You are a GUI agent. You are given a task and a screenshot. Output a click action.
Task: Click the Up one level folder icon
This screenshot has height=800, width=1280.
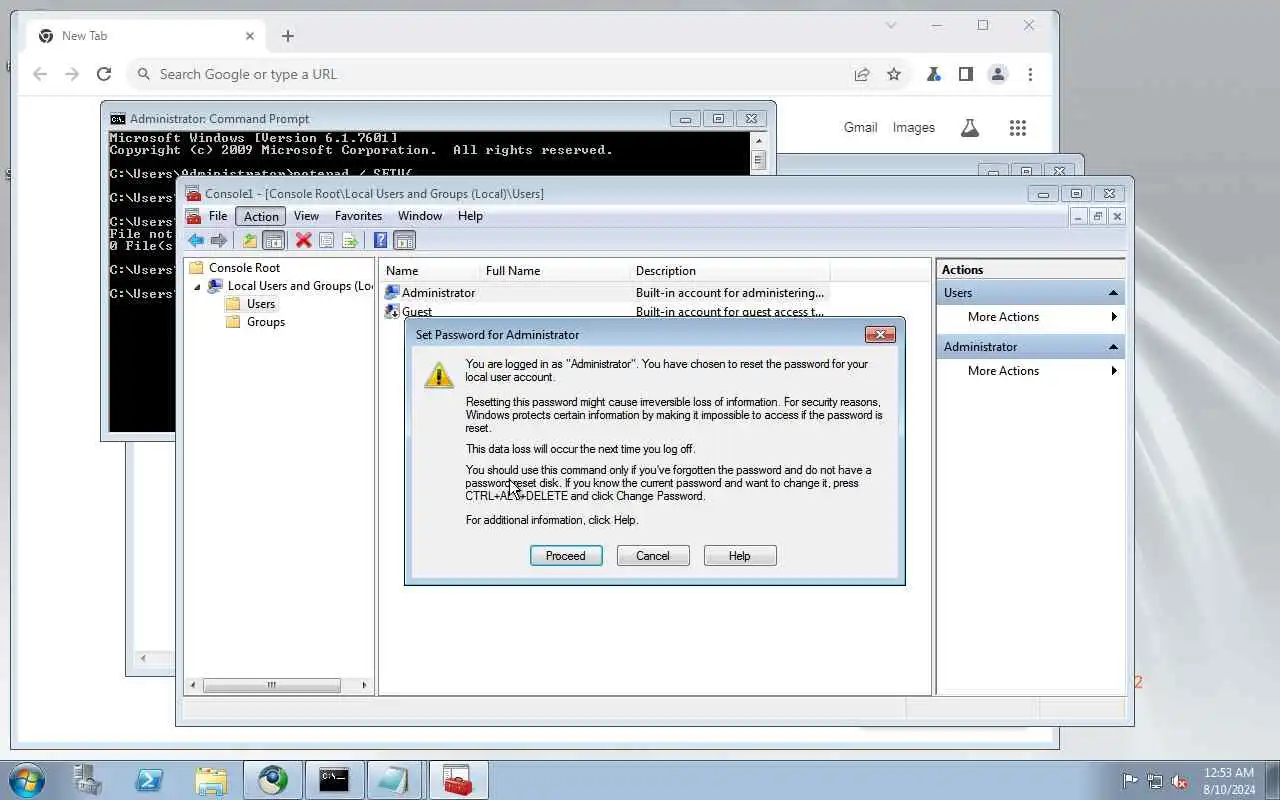coord(250,240)
